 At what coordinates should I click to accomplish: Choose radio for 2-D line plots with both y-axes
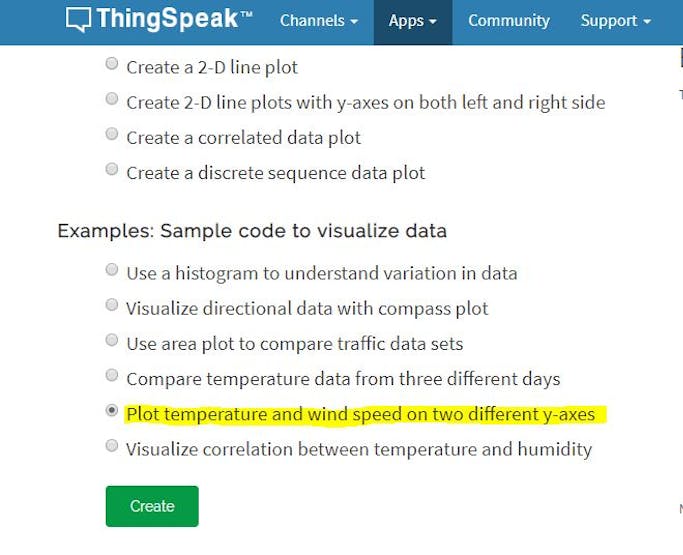point(112,100)
